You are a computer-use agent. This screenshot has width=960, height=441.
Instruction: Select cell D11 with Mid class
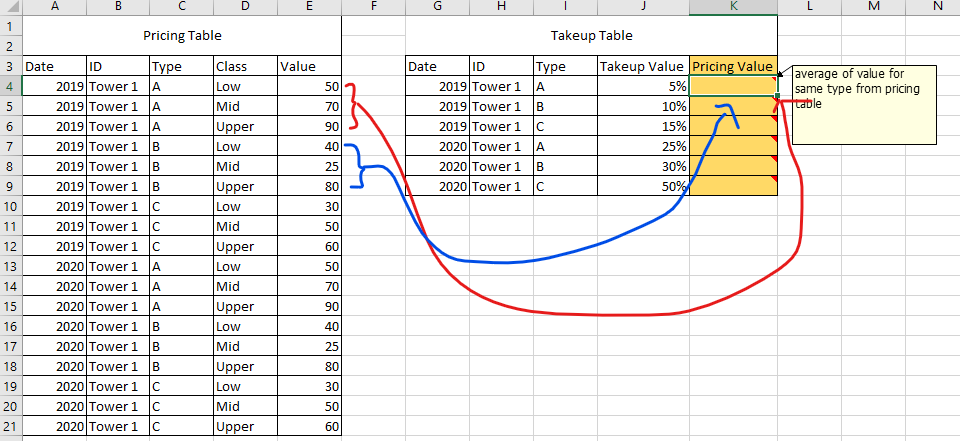click(246, 227)
